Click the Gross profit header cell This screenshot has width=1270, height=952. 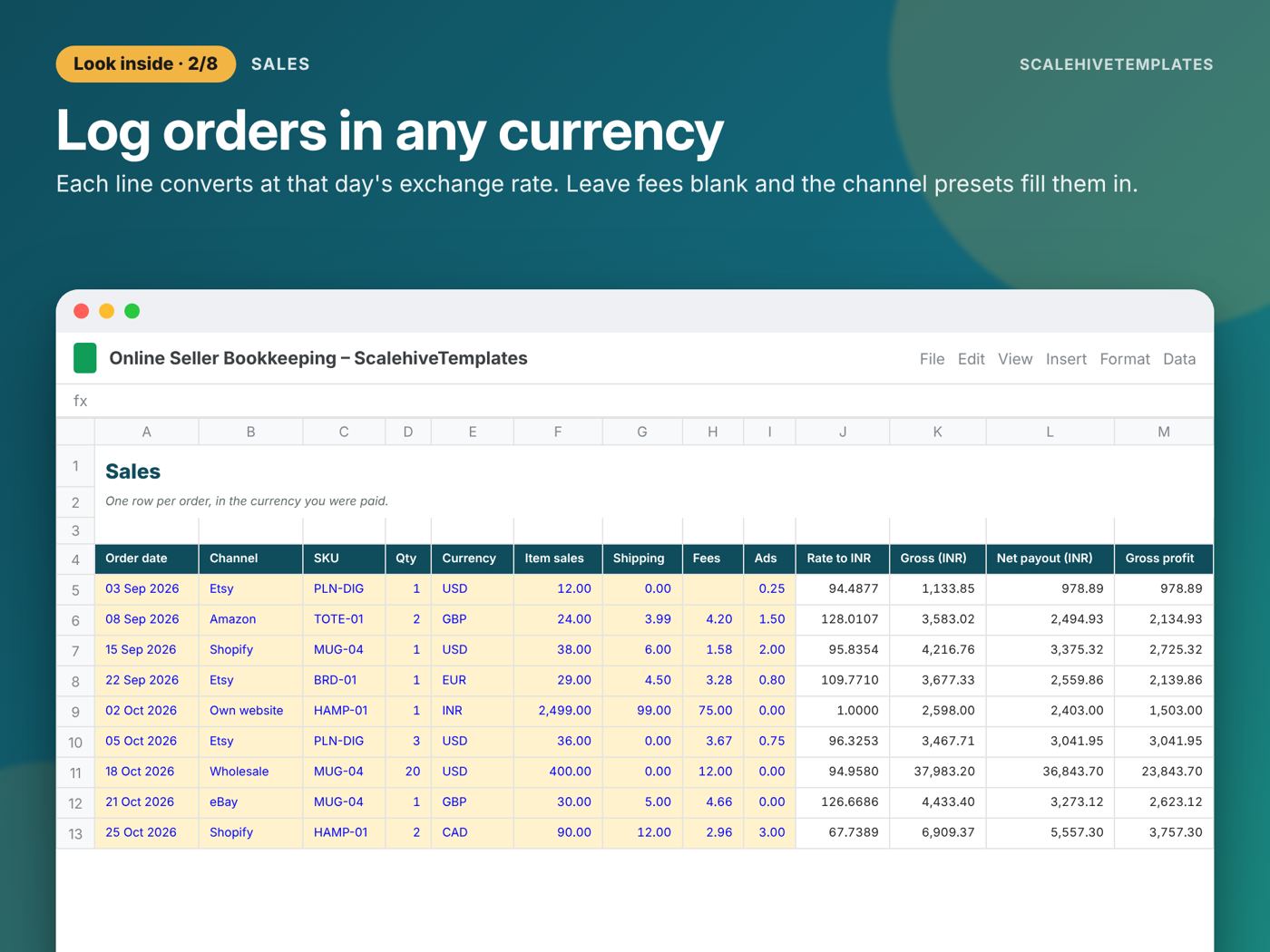[1164, 559]
